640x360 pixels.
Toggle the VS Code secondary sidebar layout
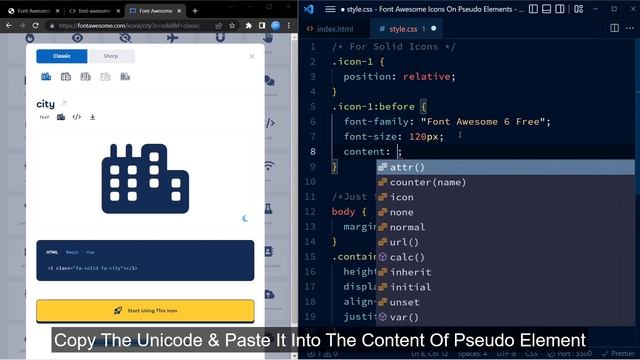(560, 9)
